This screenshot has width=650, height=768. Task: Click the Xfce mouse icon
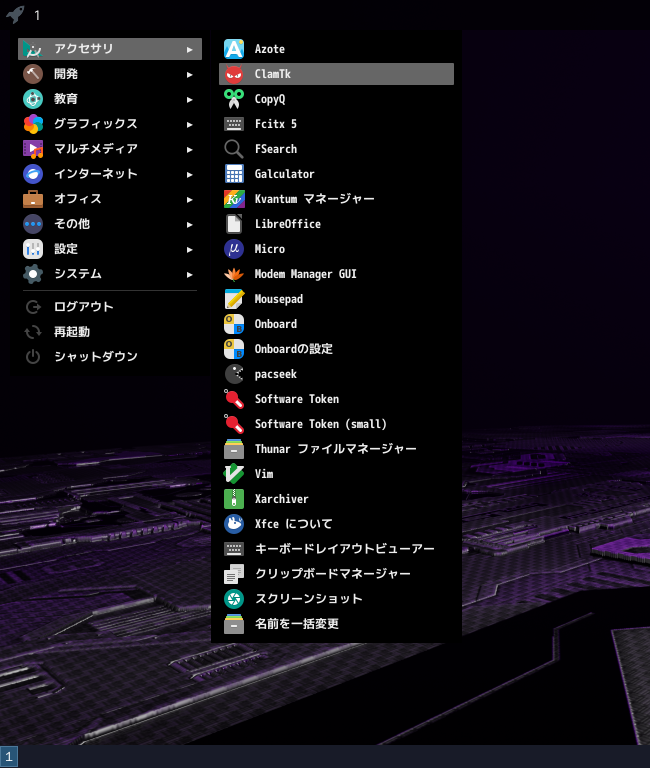(234, 524)
